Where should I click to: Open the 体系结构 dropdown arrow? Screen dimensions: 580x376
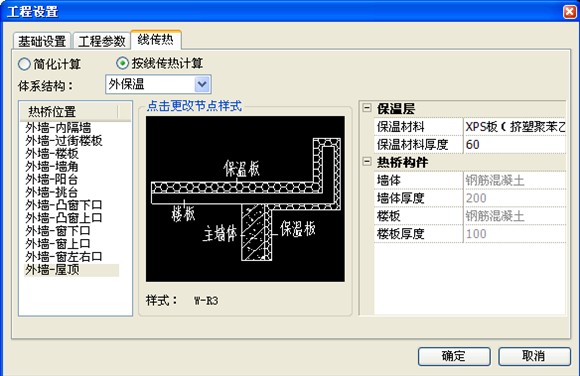point(202,84)
